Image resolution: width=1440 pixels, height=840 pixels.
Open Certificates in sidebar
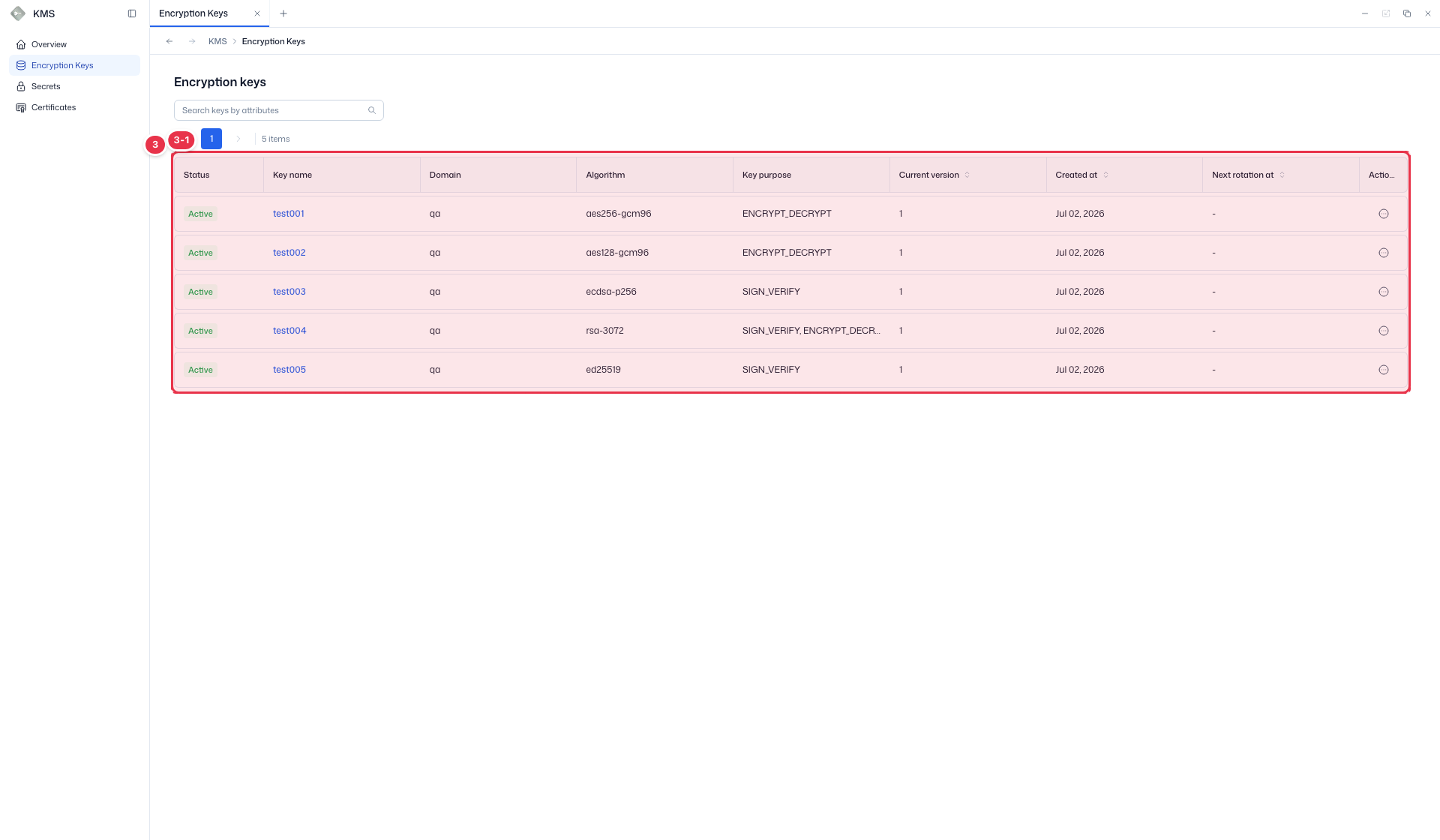click(74, 107)
